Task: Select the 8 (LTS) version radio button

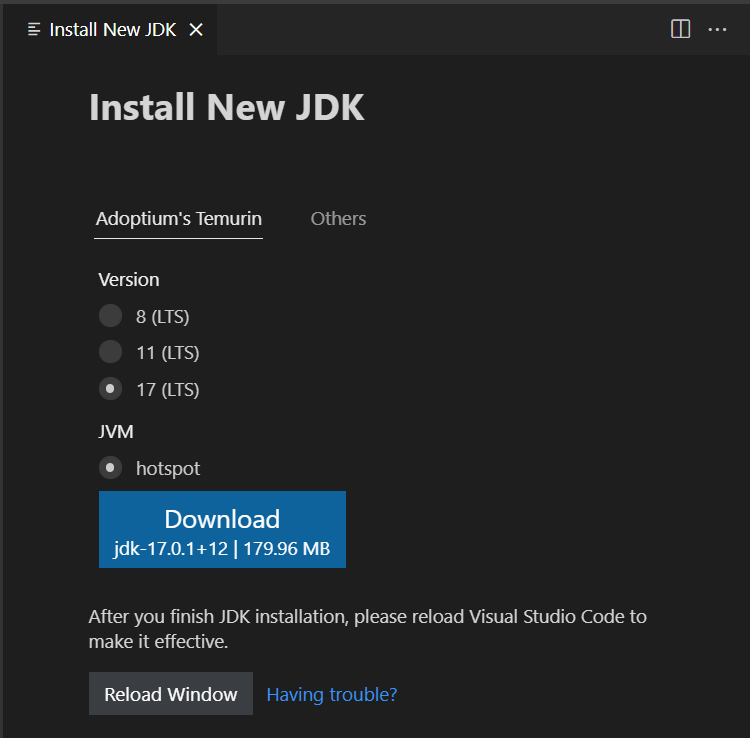Action: click(x=110, y=316)
